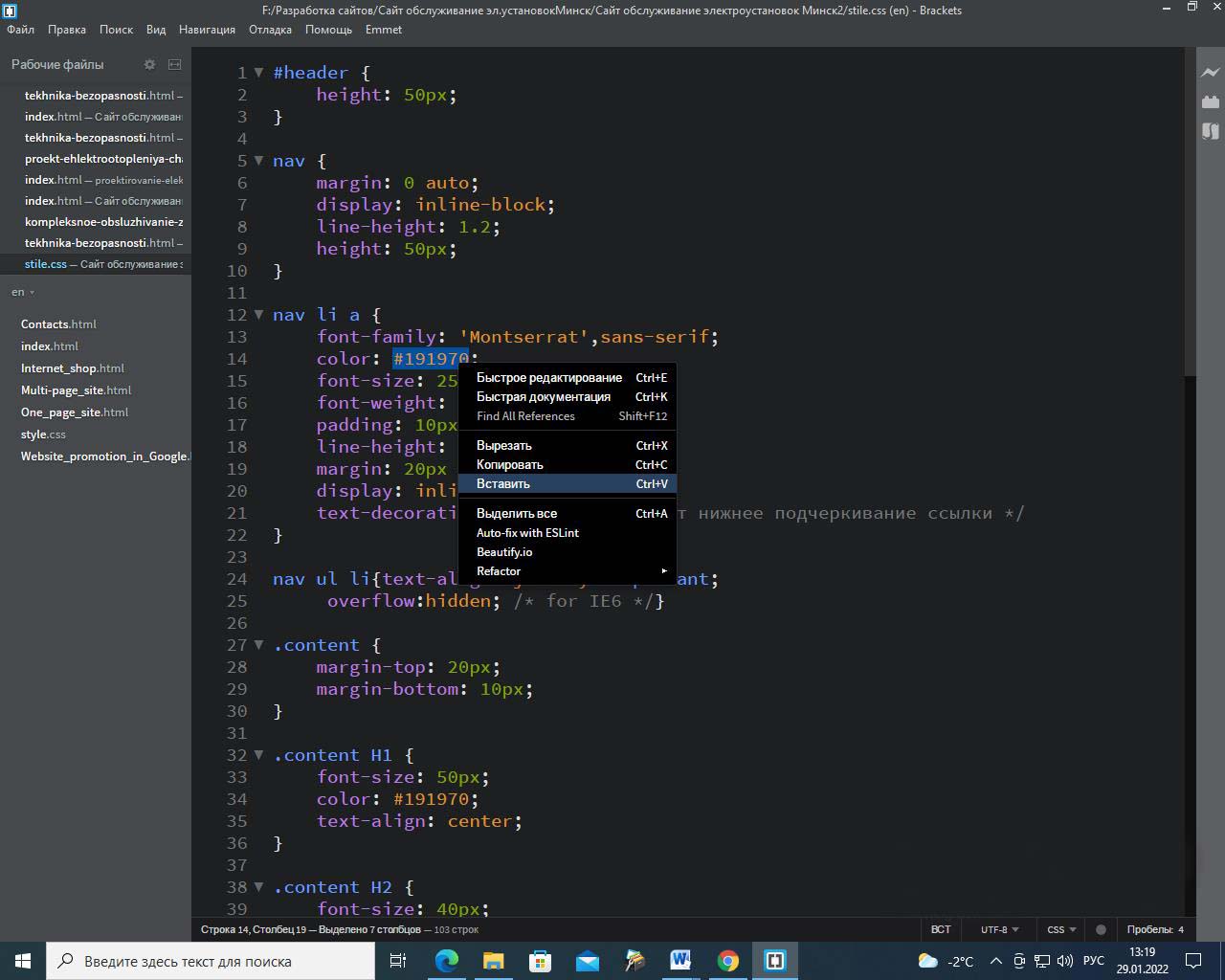Open the CSS language mode dropdown

(x=1061, y=929)
